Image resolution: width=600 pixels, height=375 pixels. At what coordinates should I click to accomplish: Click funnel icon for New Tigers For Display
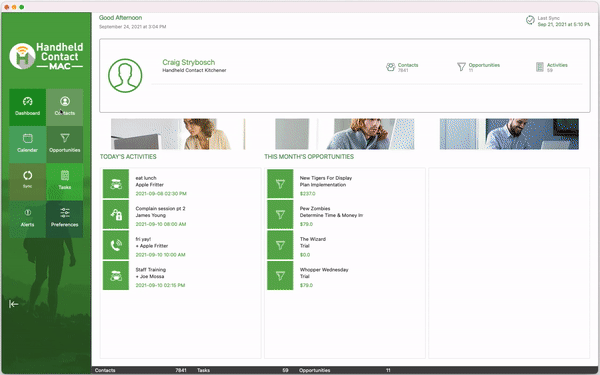pyautogui.click(x=280, y=184)
